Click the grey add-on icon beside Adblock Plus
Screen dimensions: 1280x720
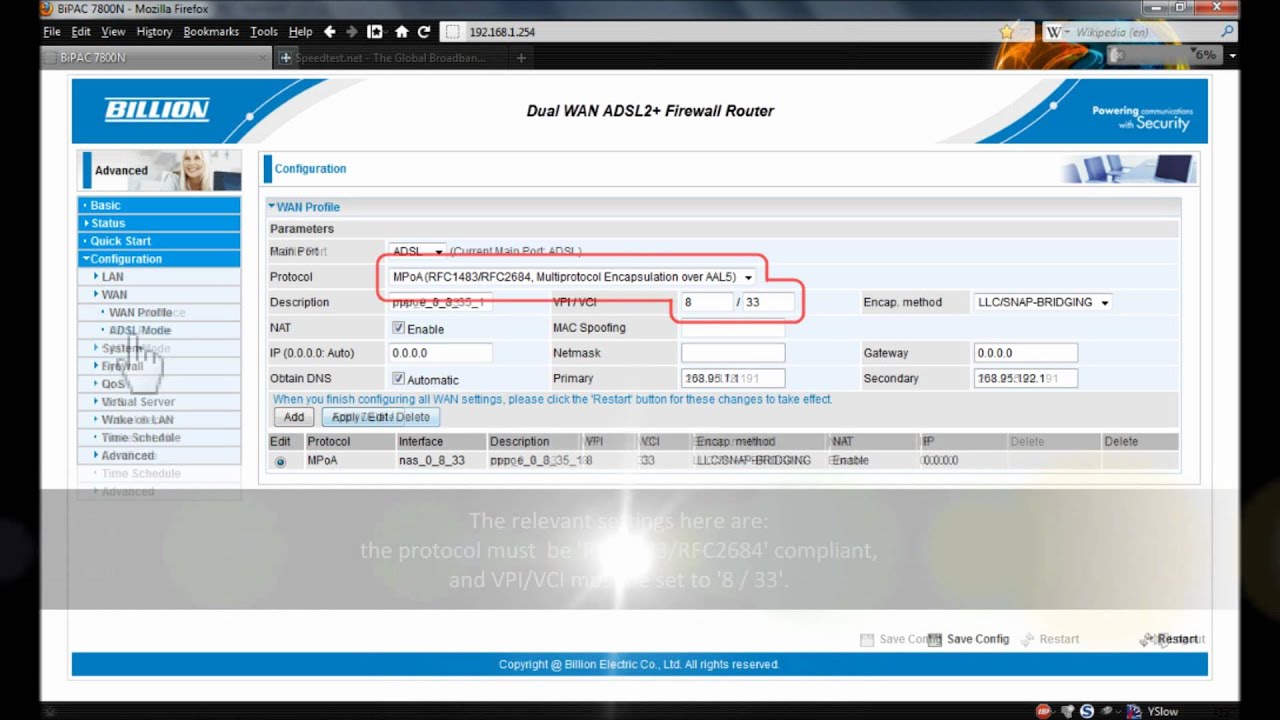(1065, 711)
